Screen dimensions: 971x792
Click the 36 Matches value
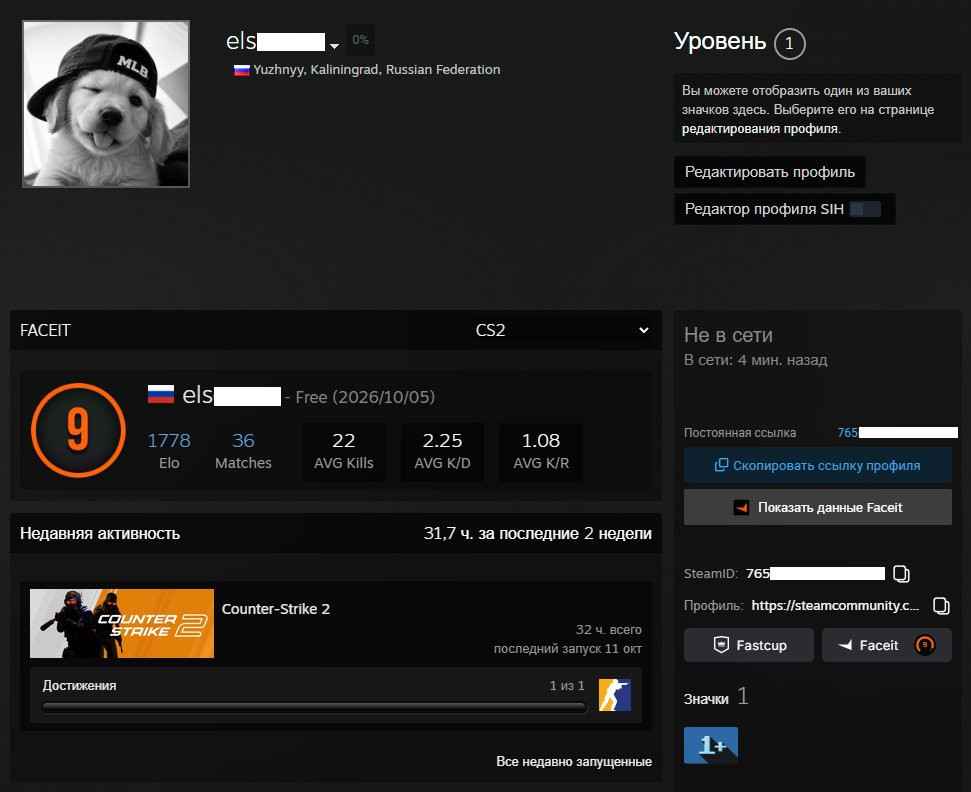coord(243,440)
